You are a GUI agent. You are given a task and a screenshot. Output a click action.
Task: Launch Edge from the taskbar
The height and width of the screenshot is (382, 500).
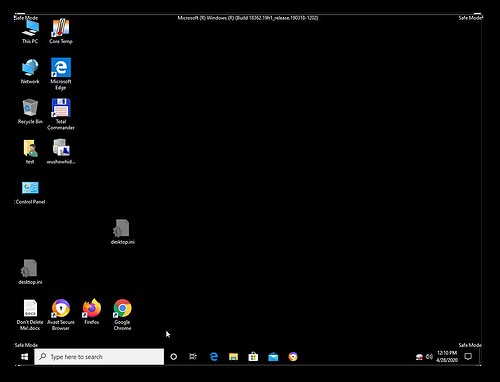(214, 357)
